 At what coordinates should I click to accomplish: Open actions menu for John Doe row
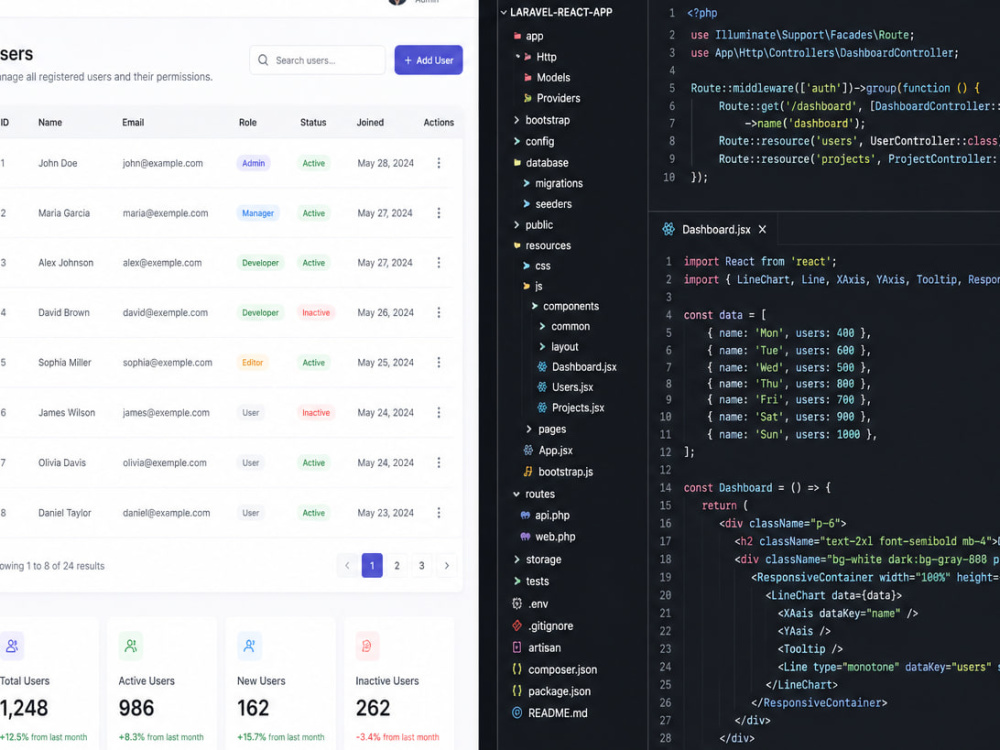pyautogui.click(x=439, y=163)
